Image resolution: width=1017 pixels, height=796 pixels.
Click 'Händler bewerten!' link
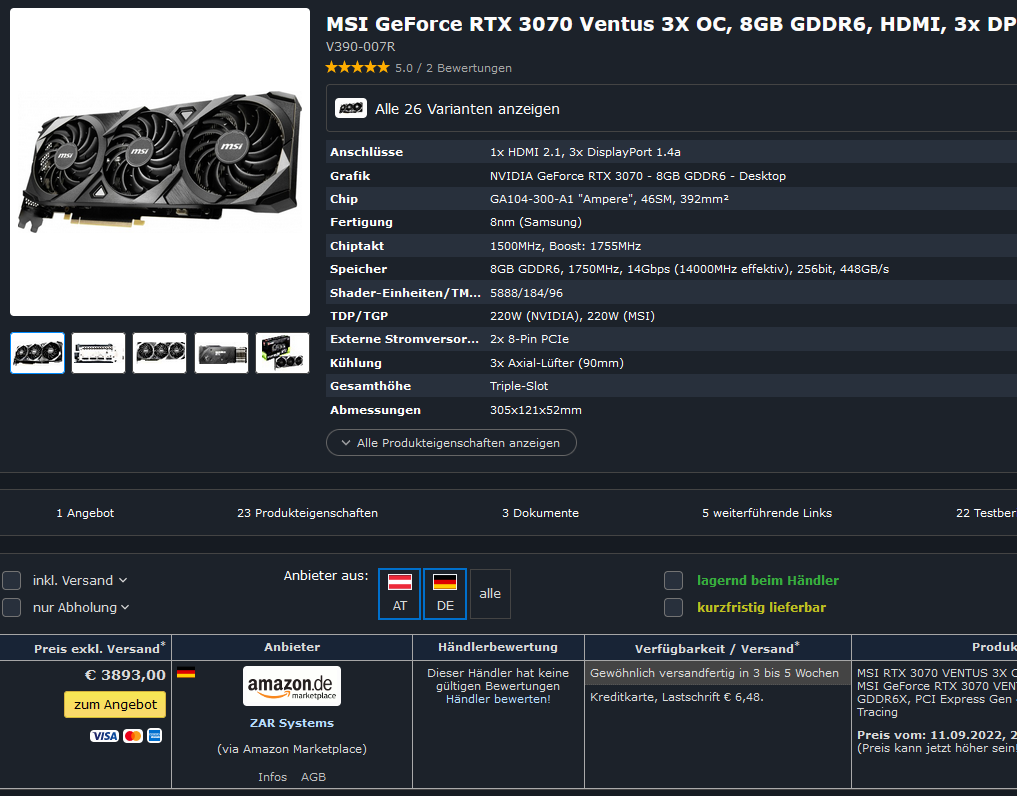(498, 699)
